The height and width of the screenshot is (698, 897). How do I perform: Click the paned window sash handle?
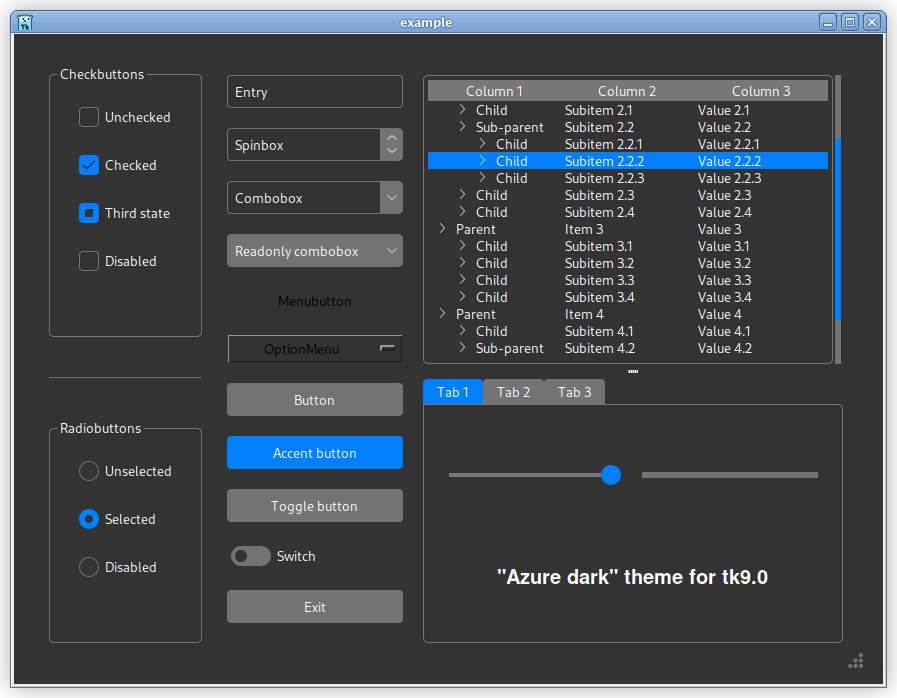pyautogui.click(x=633, y=371)
